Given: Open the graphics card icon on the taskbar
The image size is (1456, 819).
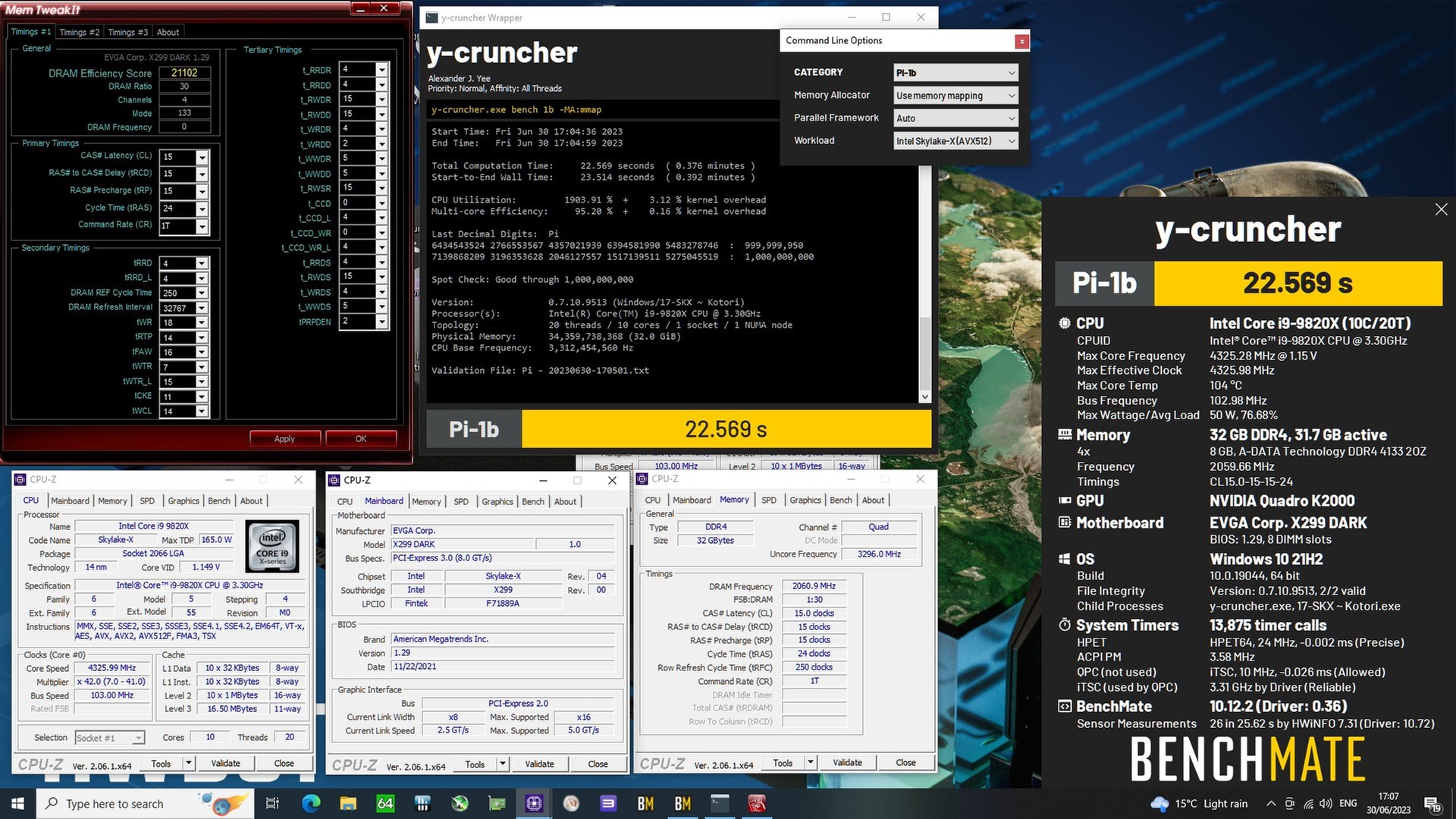Looking at the screenshot, I should point(497,803).
